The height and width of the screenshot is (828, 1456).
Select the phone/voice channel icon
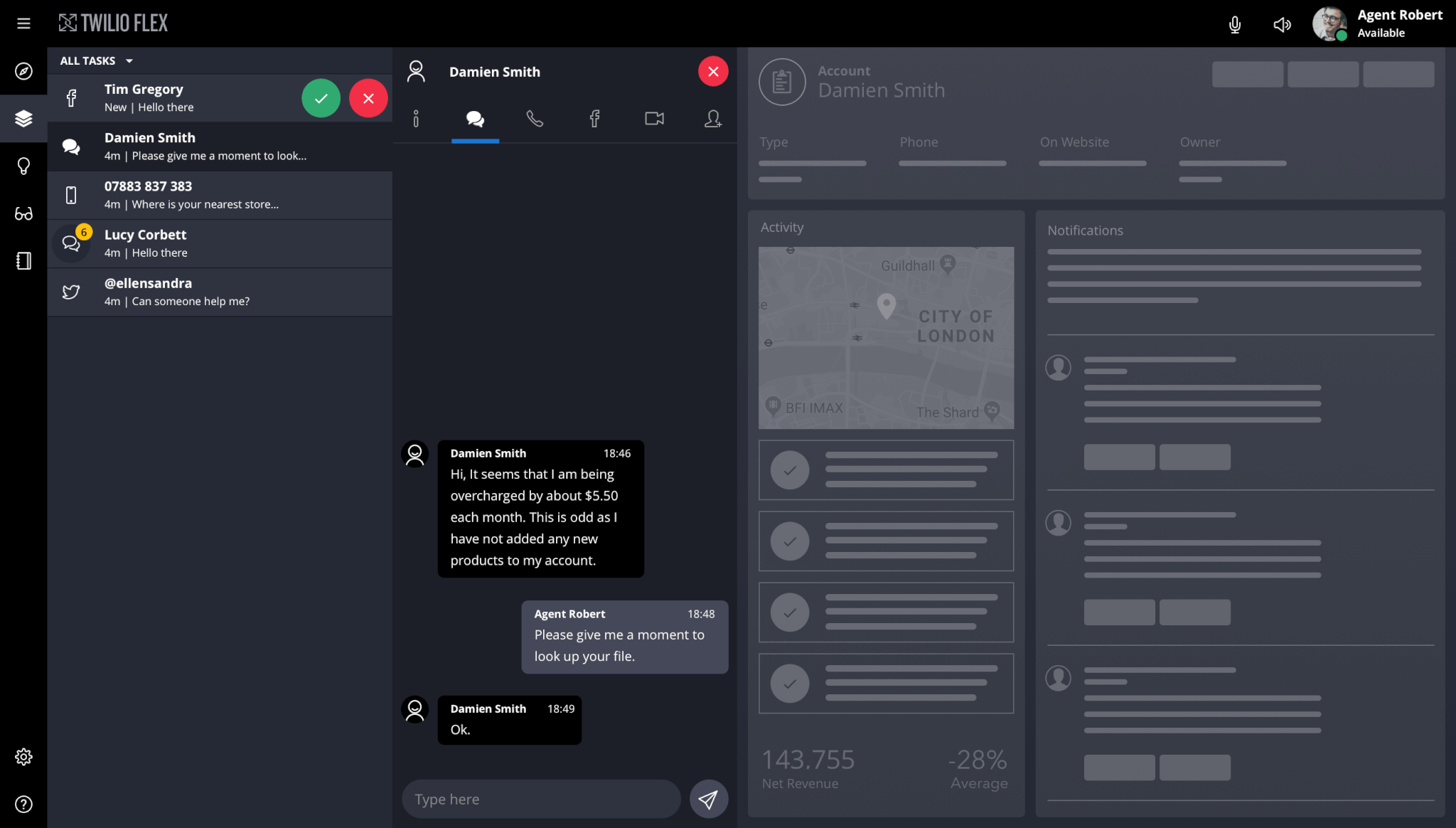click(x=535, y=119)
